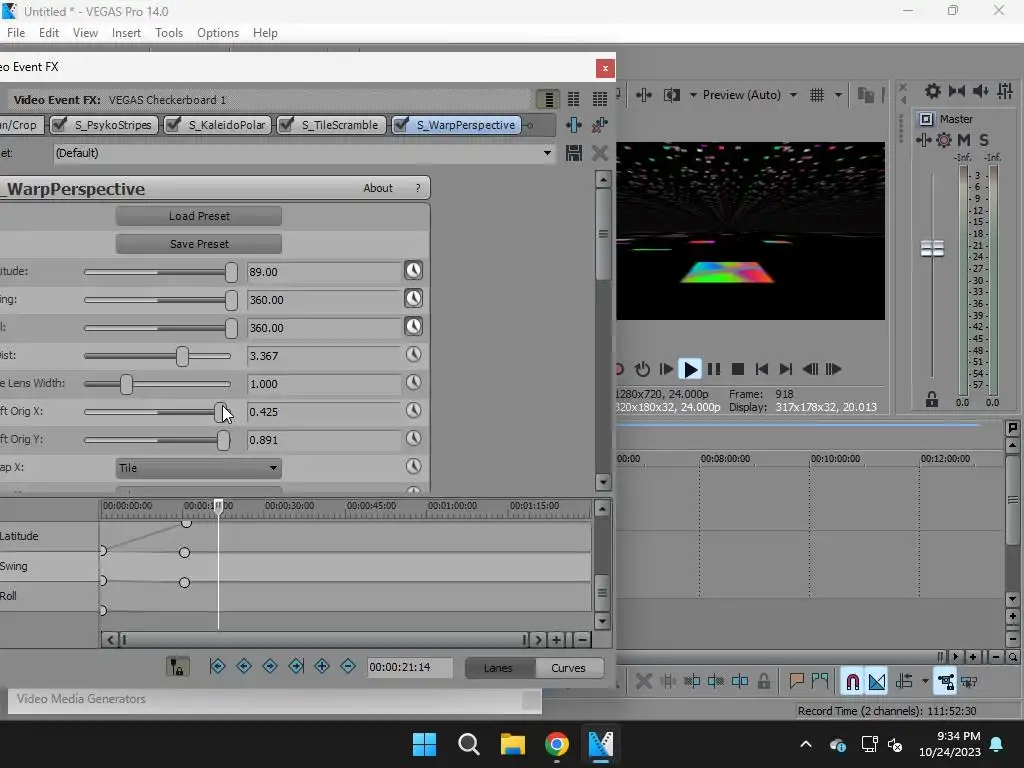
Task: Open Master Bus audio properties gear
Action: [x=933, y=91]
